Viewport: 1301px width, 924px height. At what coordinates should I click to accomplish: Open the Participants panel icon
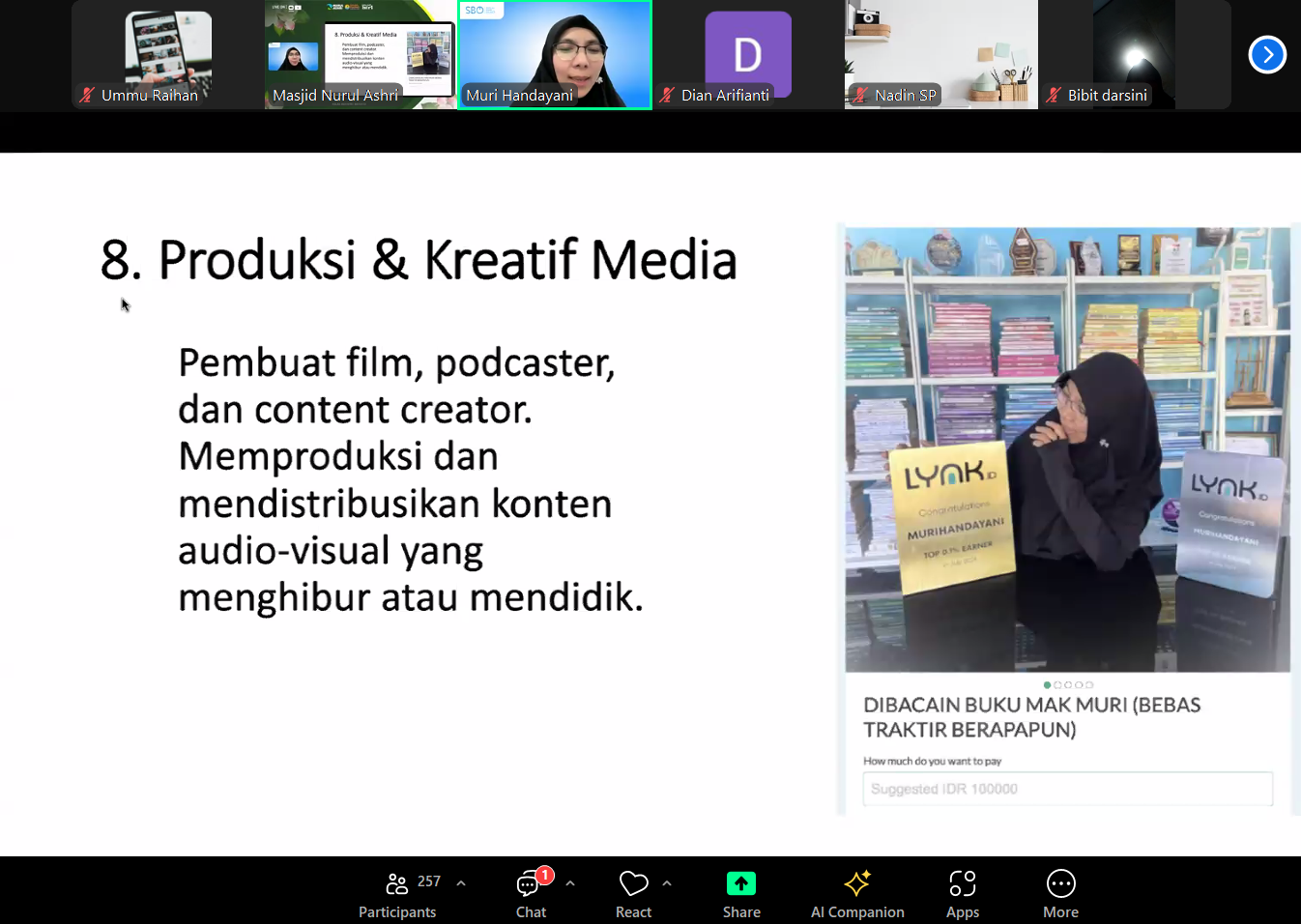point(396,884)
